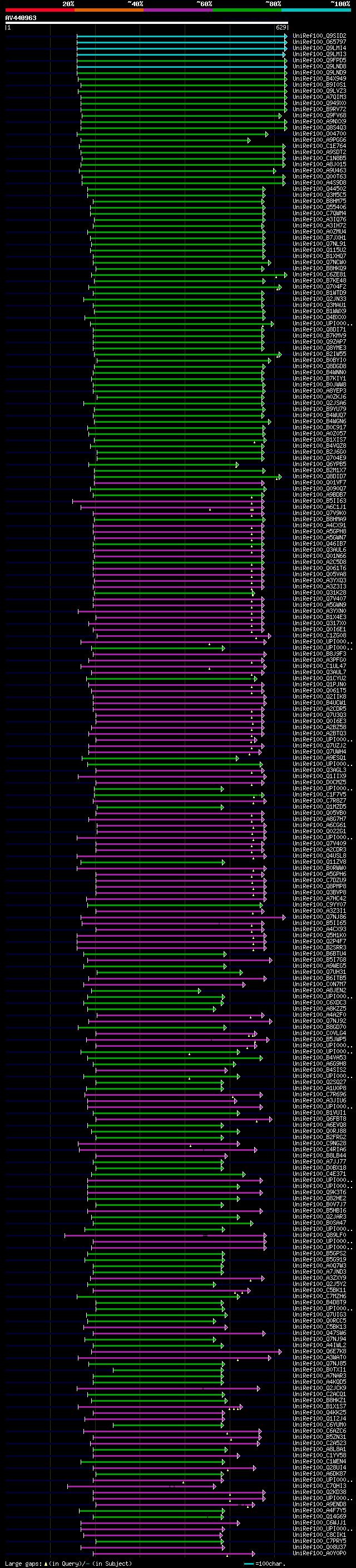Screen dimensions: 356x1568
Task: Select hit label UniRef100_Q115U2
Action: [x=319, y=250]
